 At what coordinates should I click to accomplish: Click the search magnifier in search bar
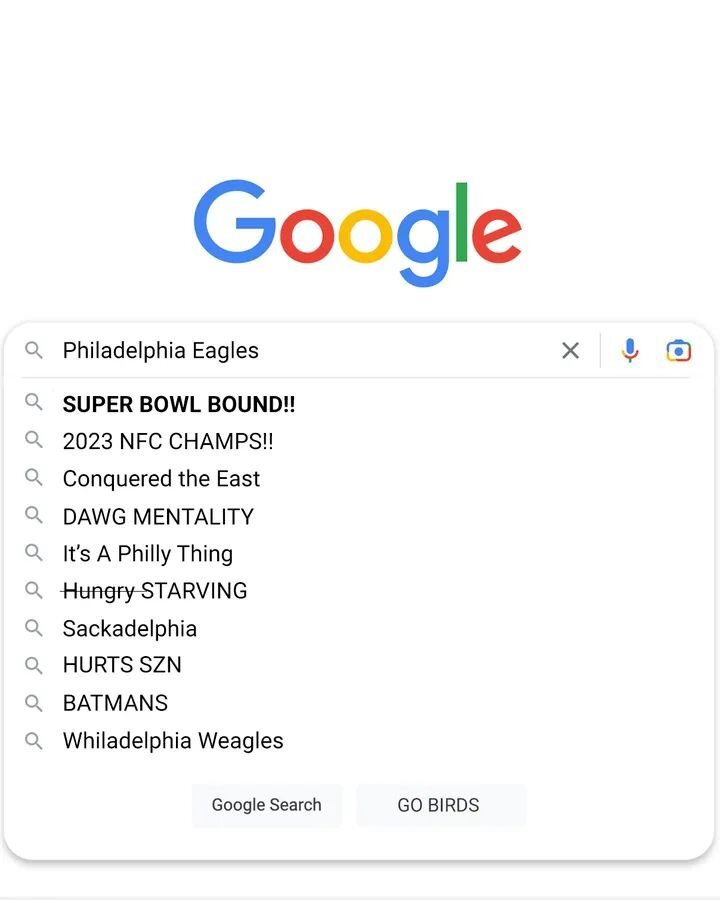(x=34, y=350)
